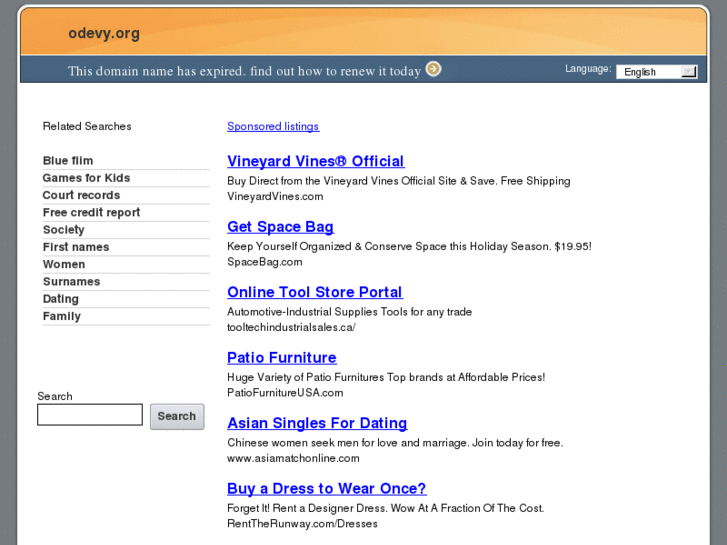Click the VineyardVines.com URL text

point(275,196)
